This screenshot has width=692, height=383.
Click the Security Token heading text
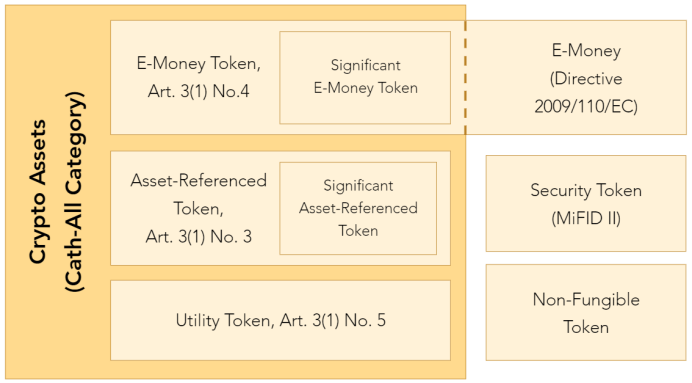pos(586,190)
